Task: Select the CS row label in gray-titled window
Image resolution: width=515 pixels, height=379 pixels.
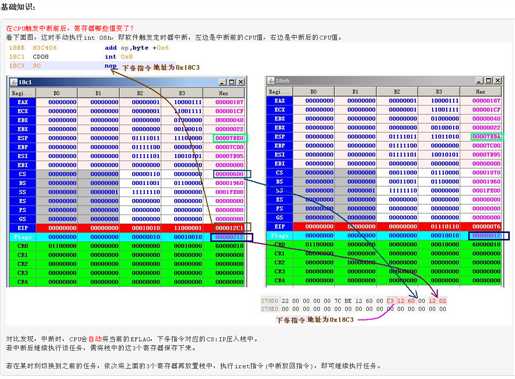Action: coord(280,173)
